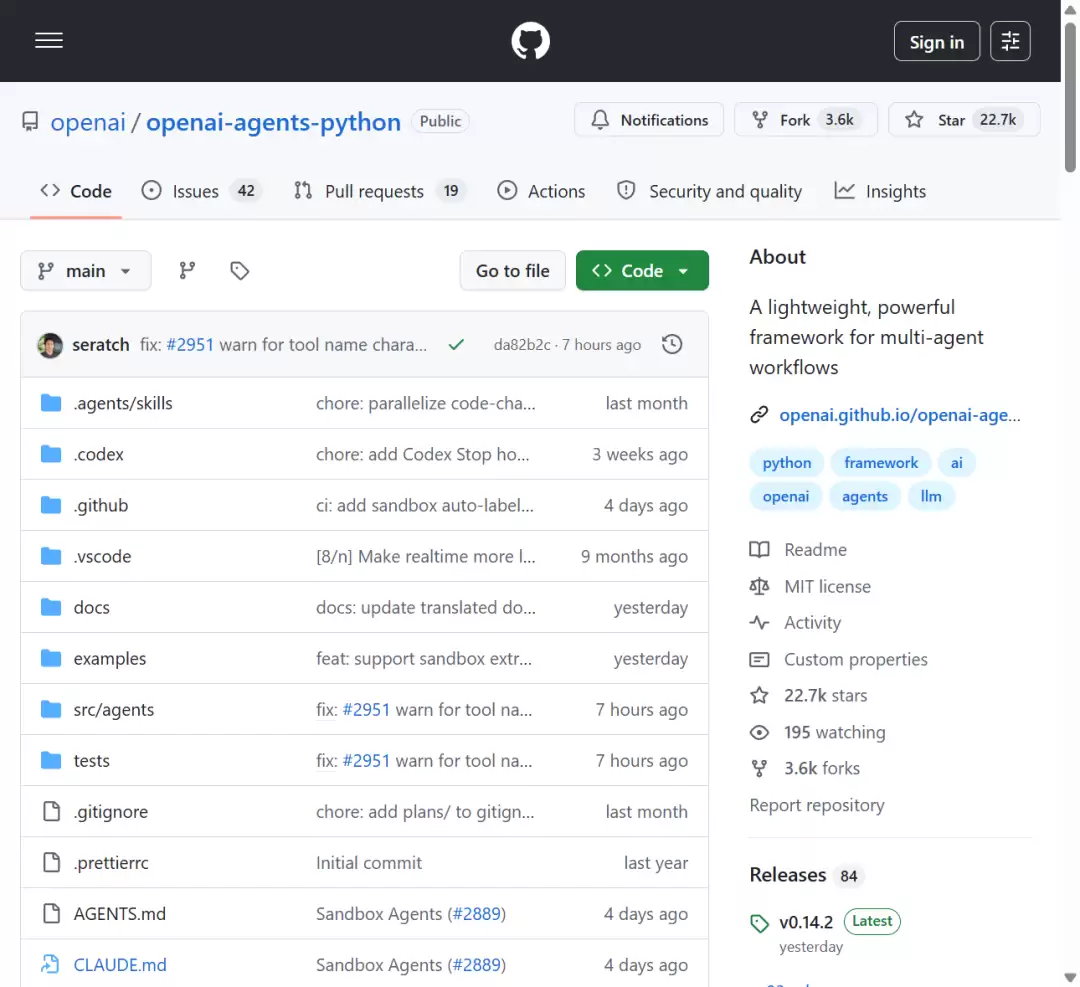Expand the main branch selector dropdown

click(x=85, y=271)
